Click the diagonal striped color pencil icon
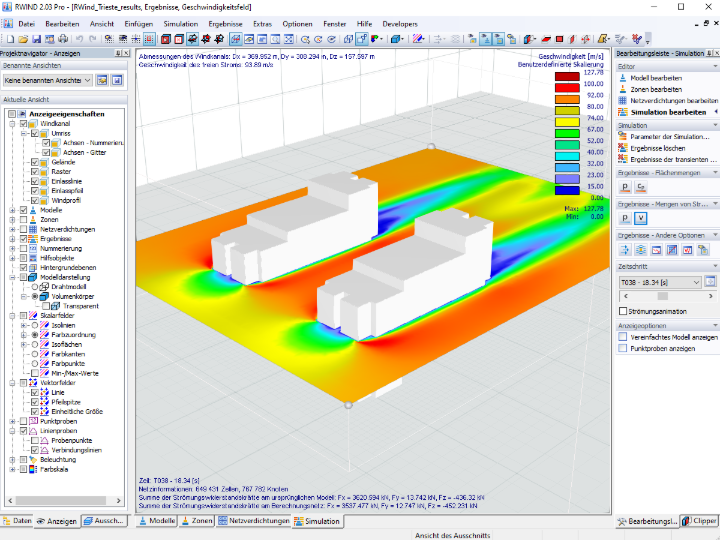 (x=418, y=39)
